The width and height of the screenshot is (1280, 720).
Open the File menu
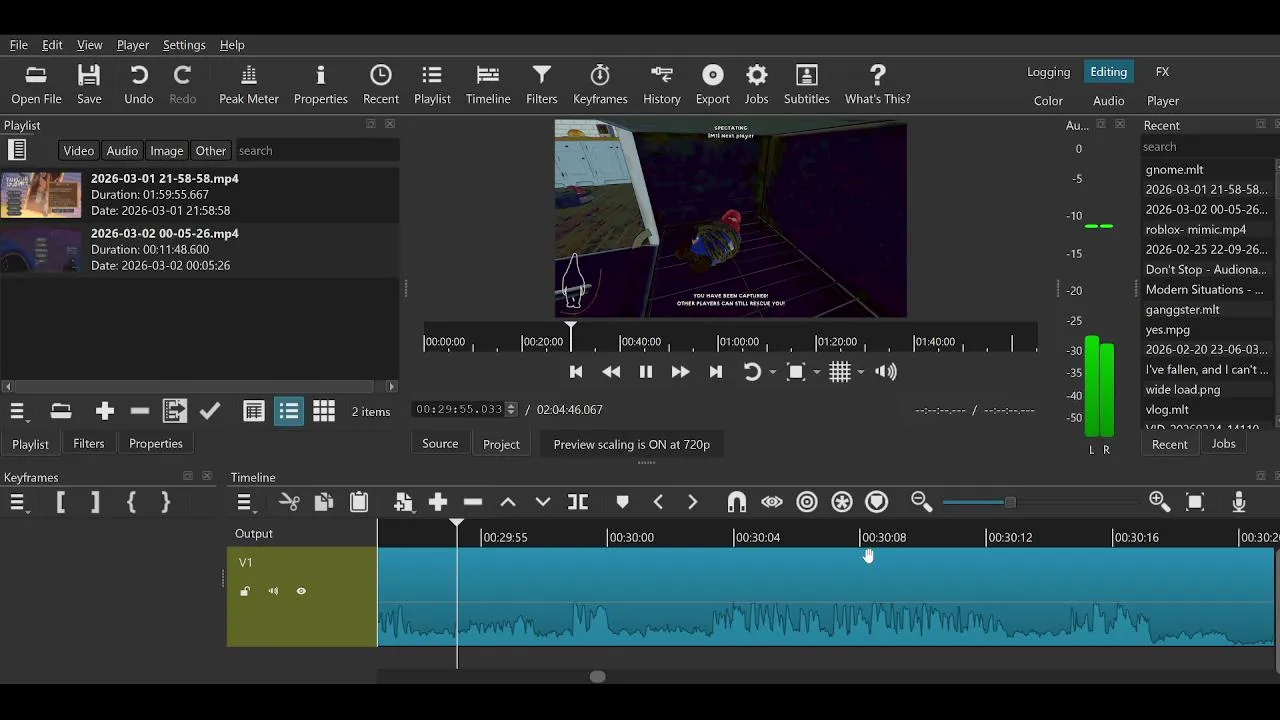(19, 45)
